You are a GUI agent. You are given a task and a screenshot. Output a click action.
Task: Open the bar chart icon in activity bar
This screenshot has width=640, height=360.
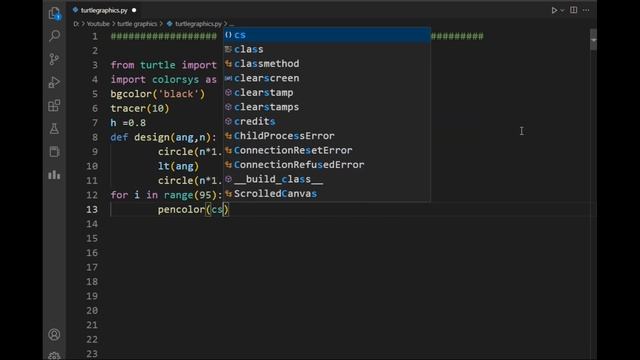tap(54, 175)
